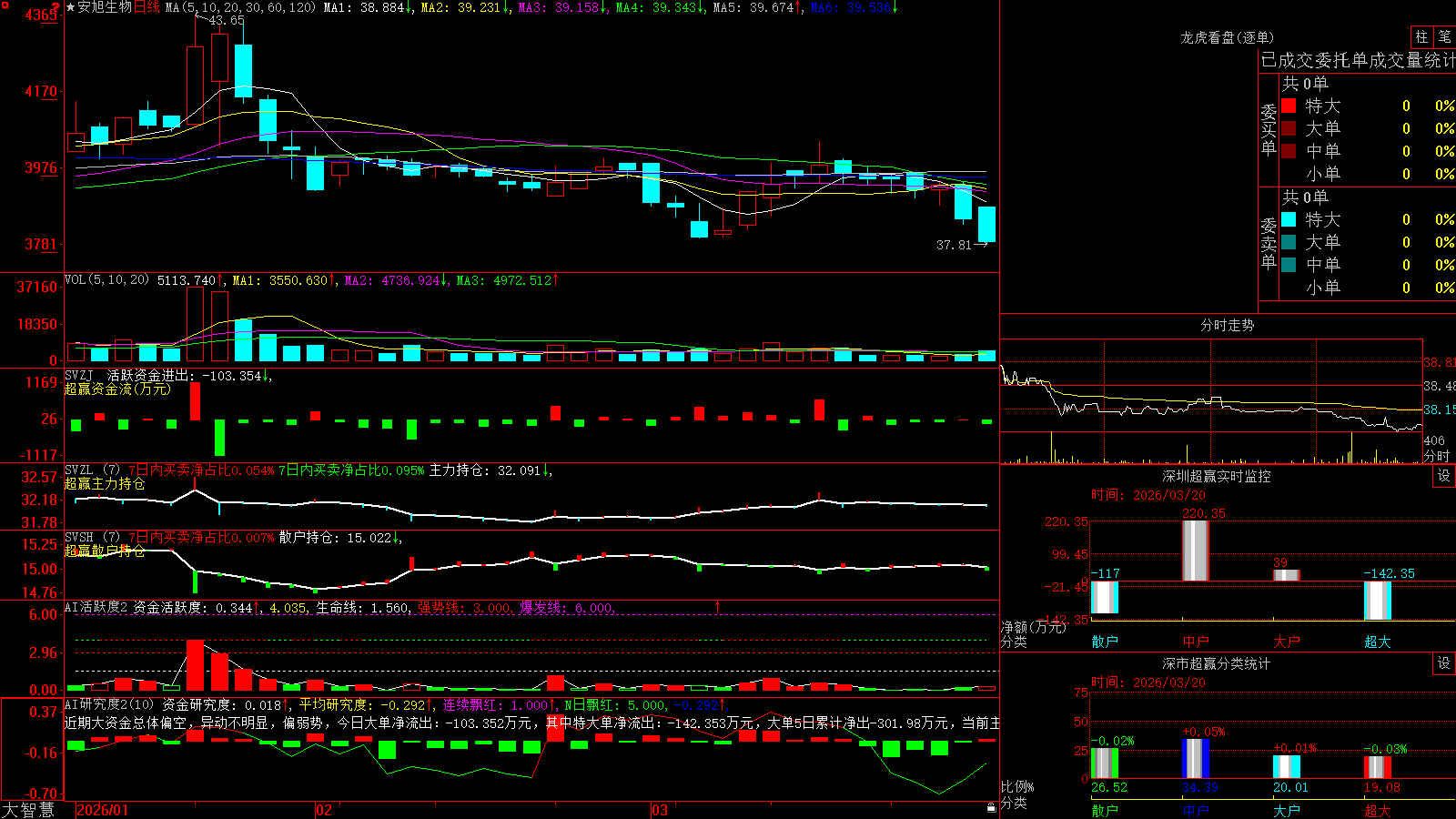The height and width of the screenshot is (819, 1456).
Task: Select the 龙虎看盘(逐单) panel header
Action: coord(1227,37)
